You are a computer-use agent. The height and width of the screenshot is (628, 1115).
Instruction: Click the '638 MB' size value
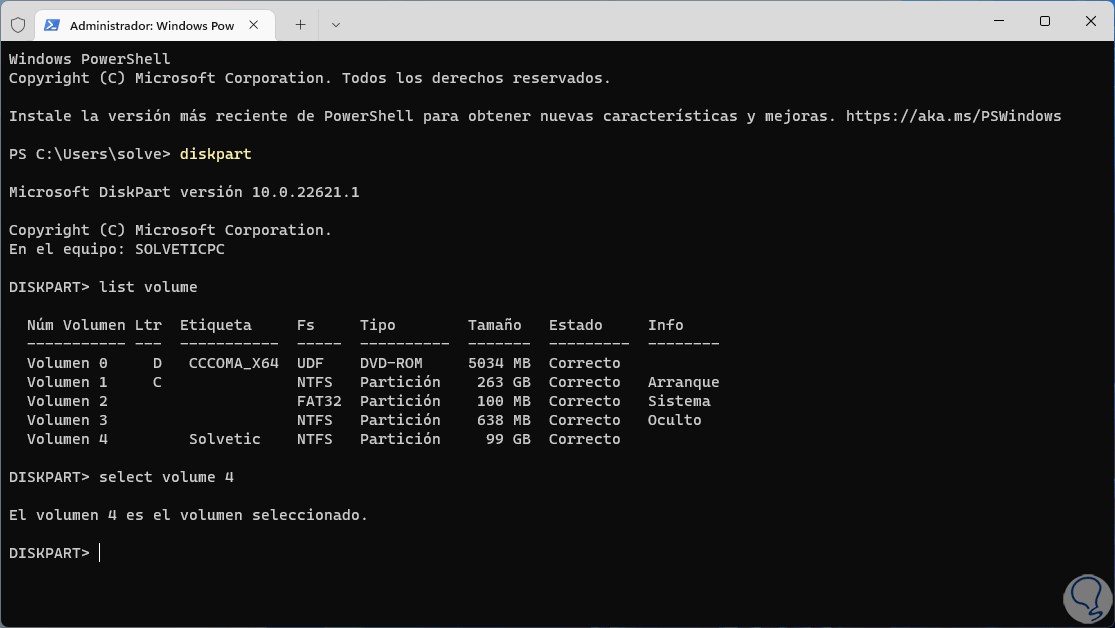pos(503,420)
